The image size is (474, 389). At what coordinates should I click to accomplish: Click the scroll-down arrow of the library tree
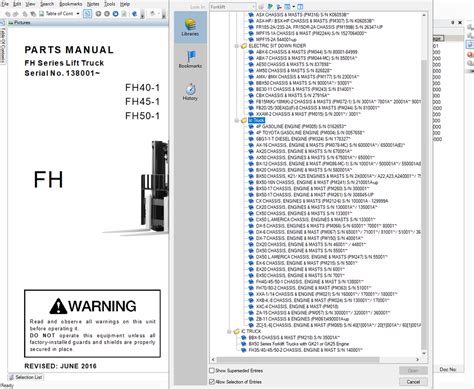coord(424,353)
